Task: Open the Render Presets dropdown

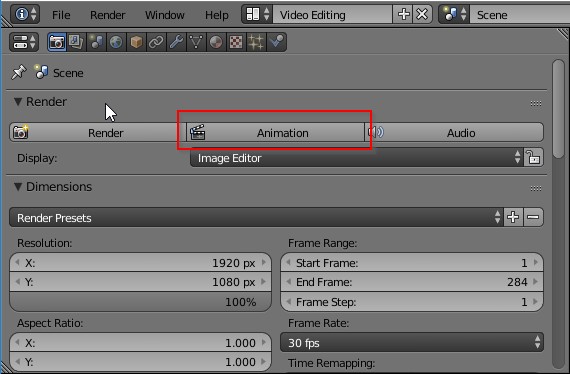Action: pyautogui.click(x=256, y=217)
